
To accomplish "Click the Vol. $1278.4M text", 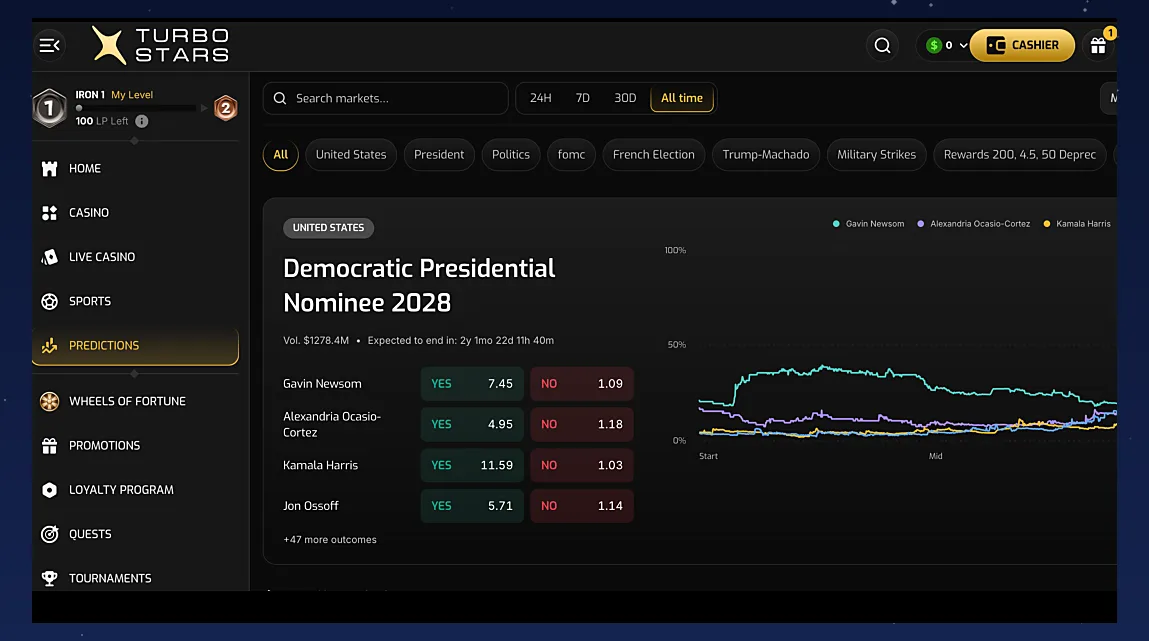I will point(316,341).
